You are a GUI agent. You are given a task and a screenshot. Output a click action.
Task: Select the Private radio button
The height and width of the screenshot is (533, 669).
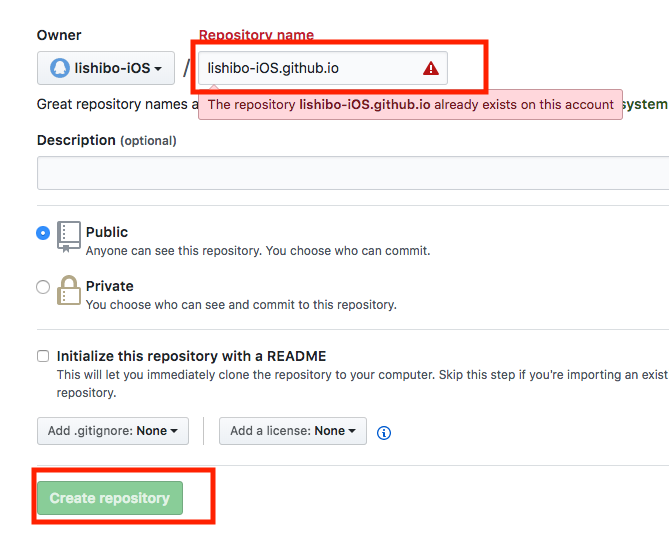coord(43,287)
